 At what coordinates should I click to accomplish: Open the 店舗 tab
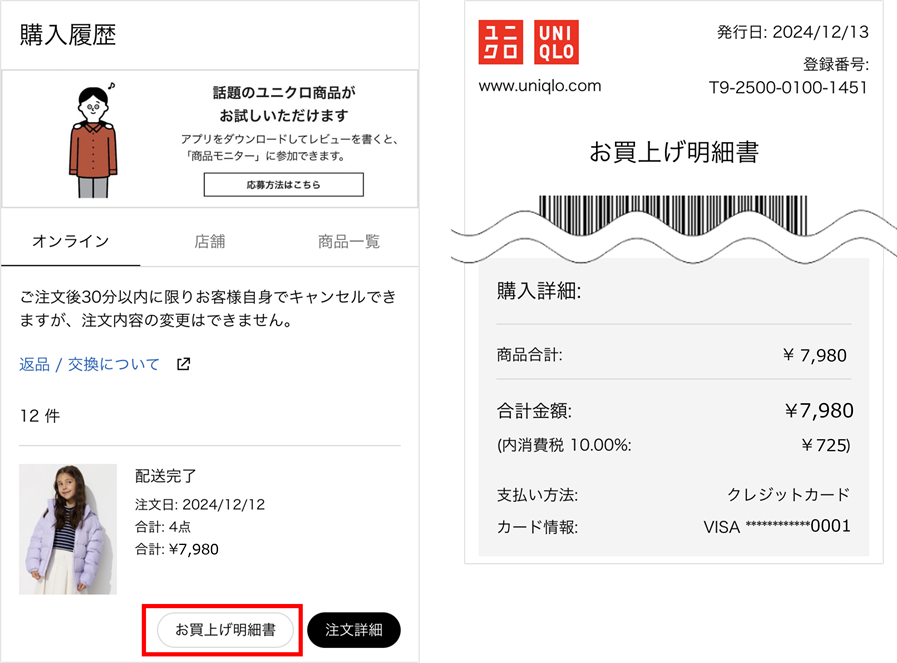pos(210,240)
